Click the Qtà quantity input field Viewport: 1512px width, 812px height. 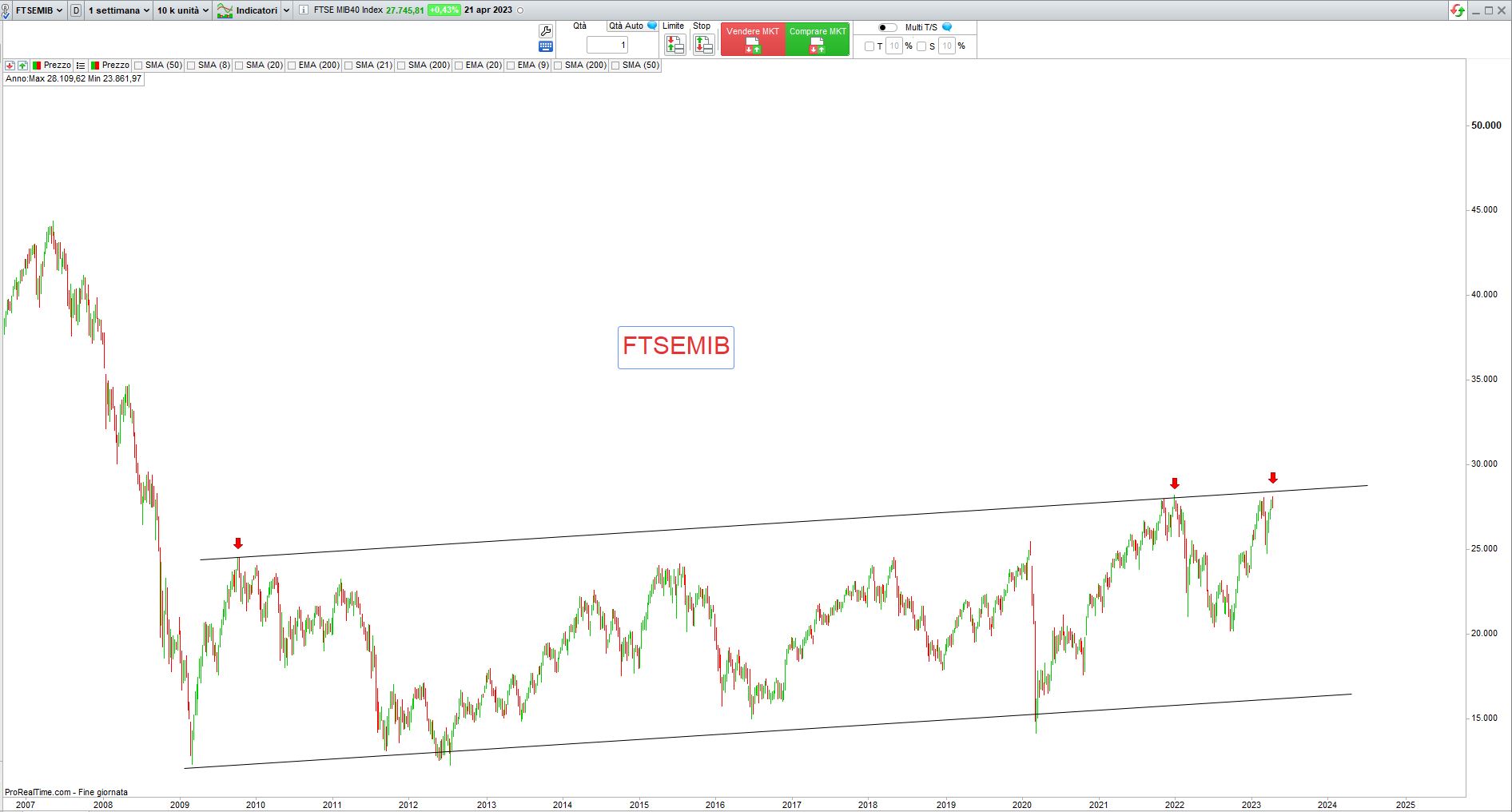click(607, 45)
